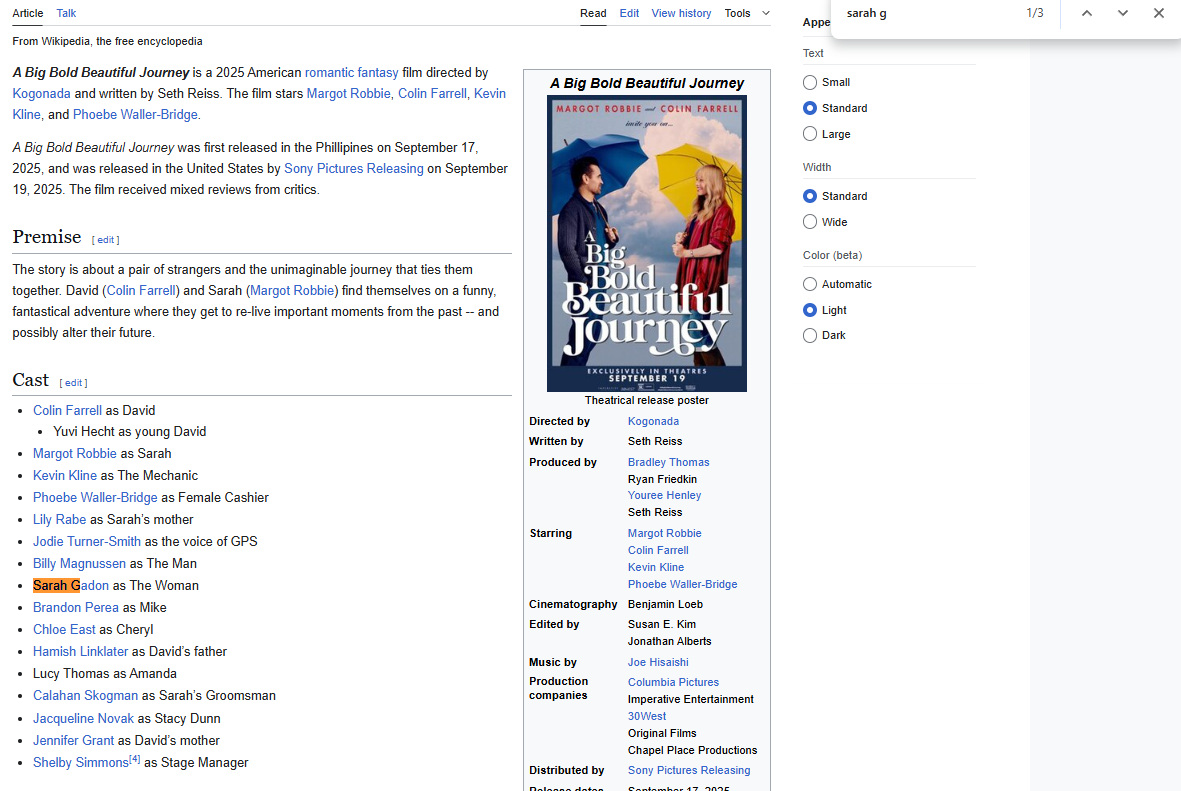This screenshot has width=1181, height=791.
Task: Open Bradley Thomas producer link
Action: point(668,462)
